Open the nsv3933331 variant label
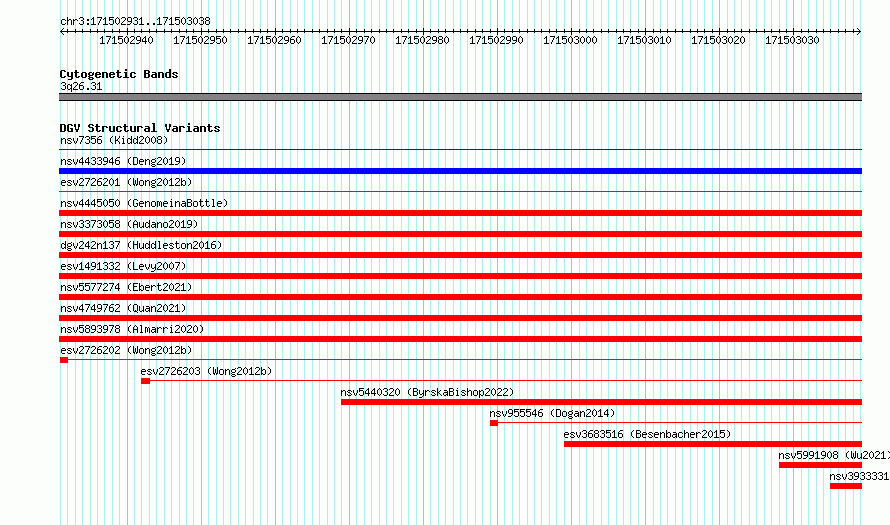 click(x=859, y=476)
